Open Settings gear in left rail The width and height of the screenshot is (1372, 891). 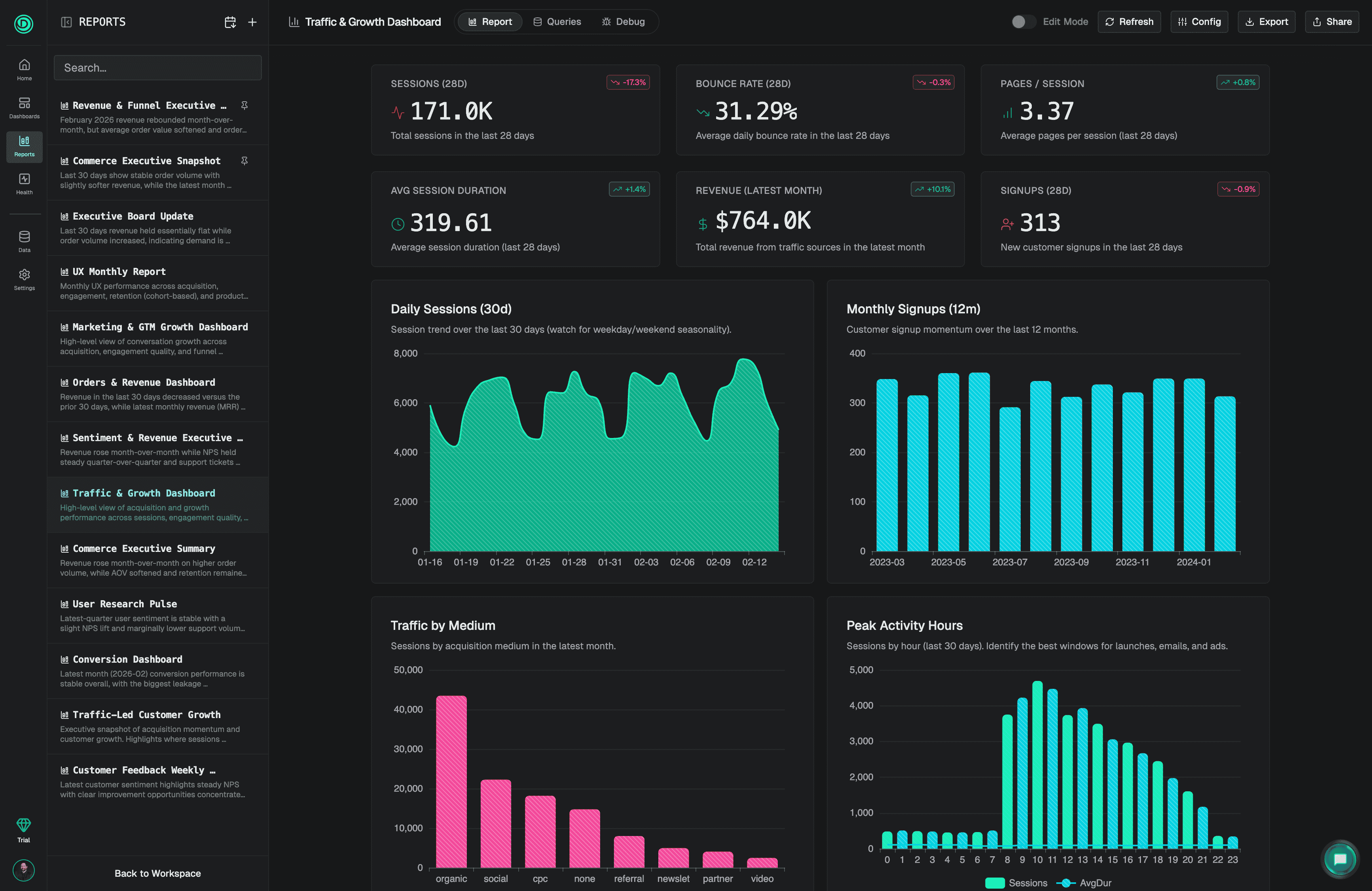[24, 279]
